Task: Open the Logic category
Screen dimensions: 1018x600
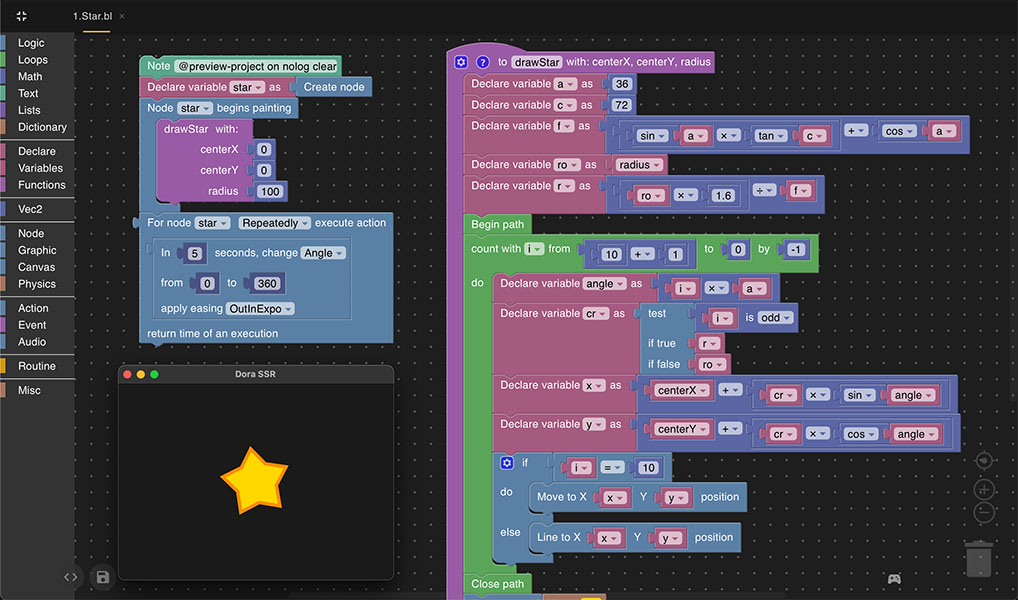Action: [x=31, y=43]
